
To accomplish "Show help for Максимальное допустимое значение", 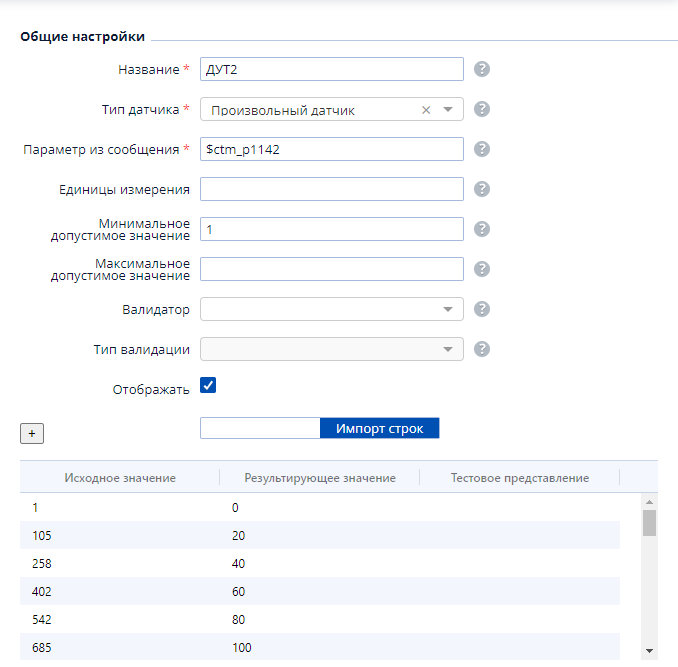I will click(482, 269).
